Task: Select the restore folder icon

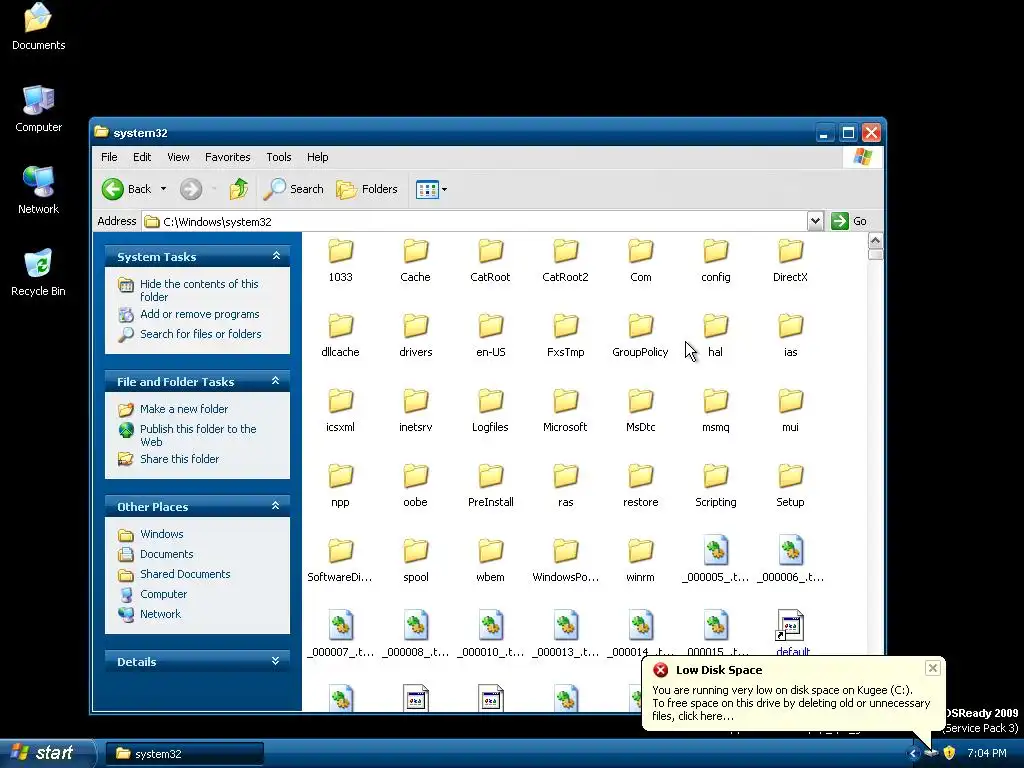Action: tap(641, 476)
